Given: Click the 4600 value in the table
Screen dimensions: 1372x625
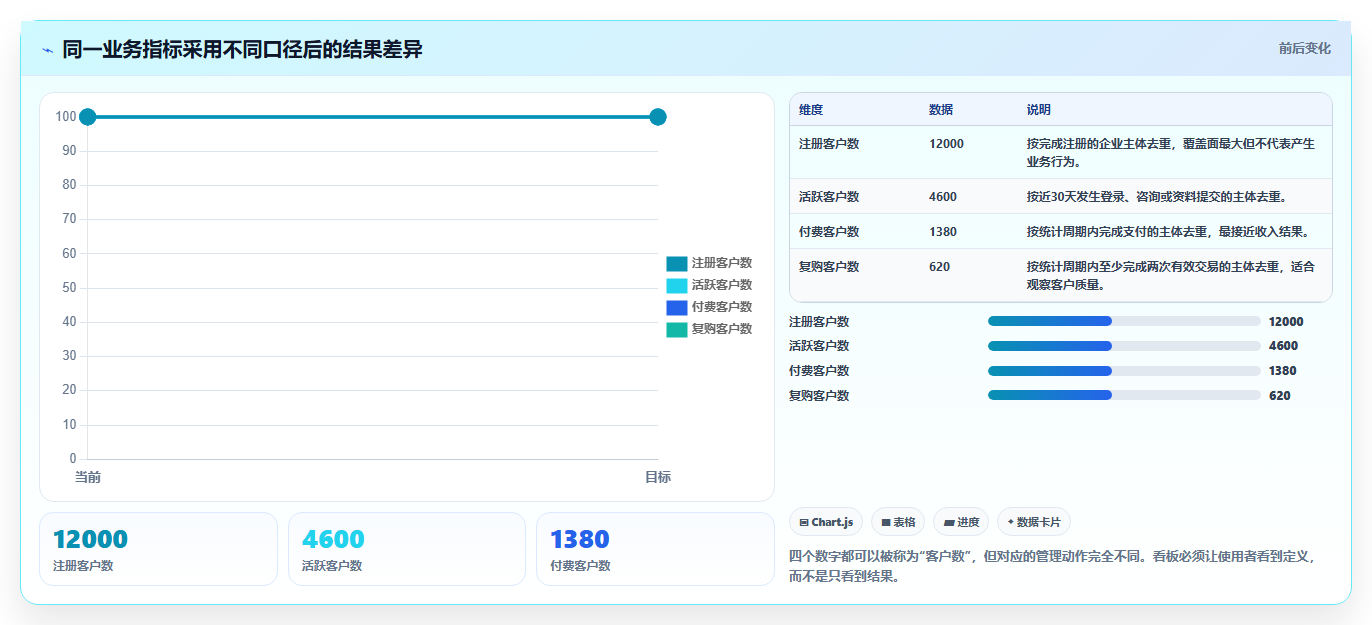Looking at the screenshot, I should coord(943,197).
